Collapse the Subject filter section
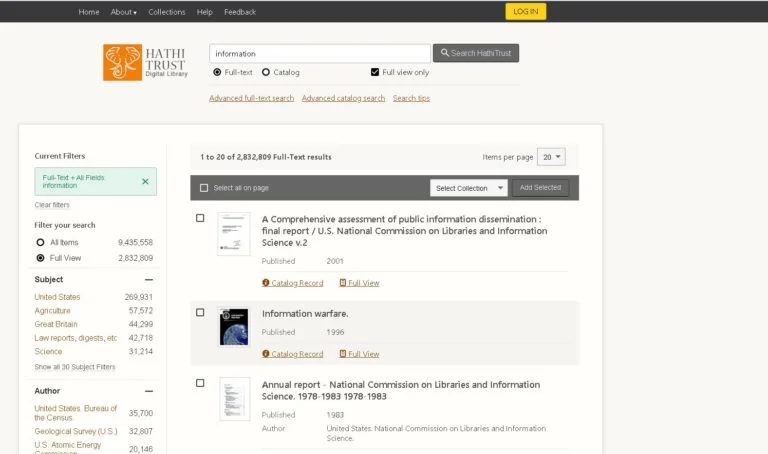 (x=149, y=280)
